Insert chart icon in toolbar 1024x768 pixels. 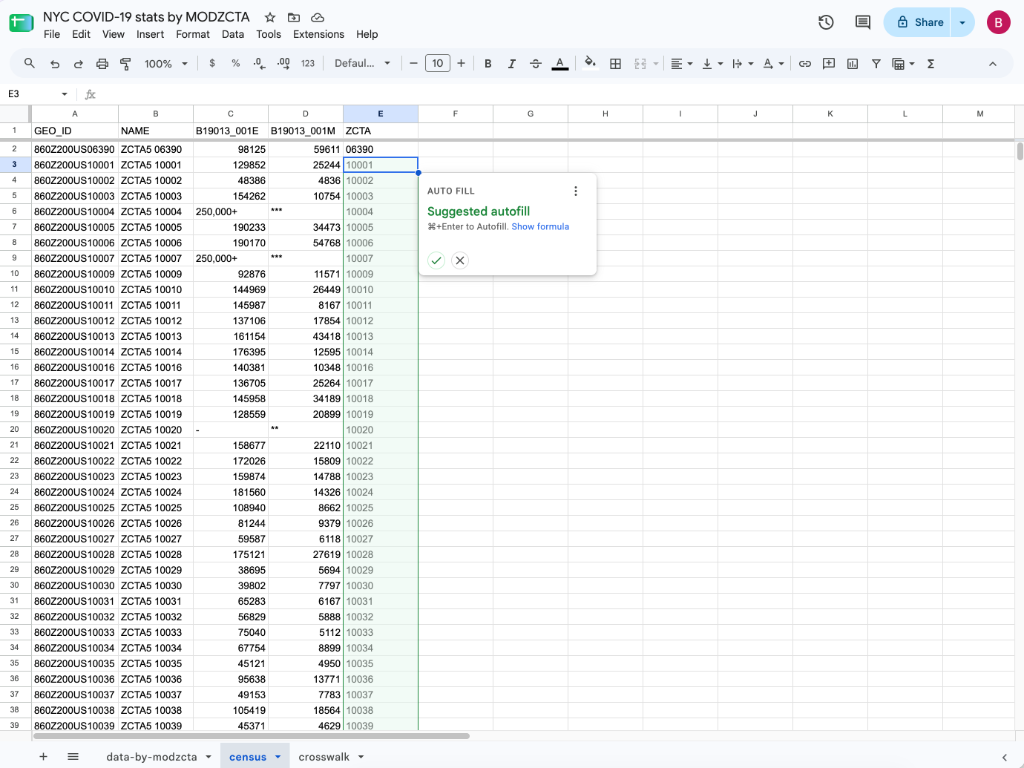coord(852,63)
